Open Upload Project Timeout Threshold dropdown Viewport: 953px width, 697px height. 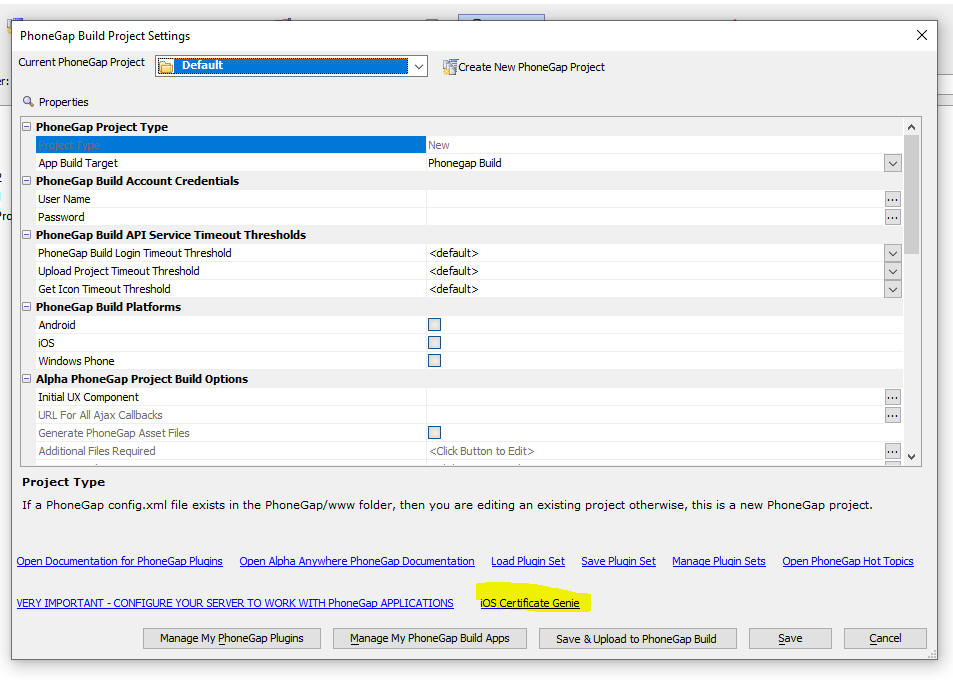[x=892, y=272]
